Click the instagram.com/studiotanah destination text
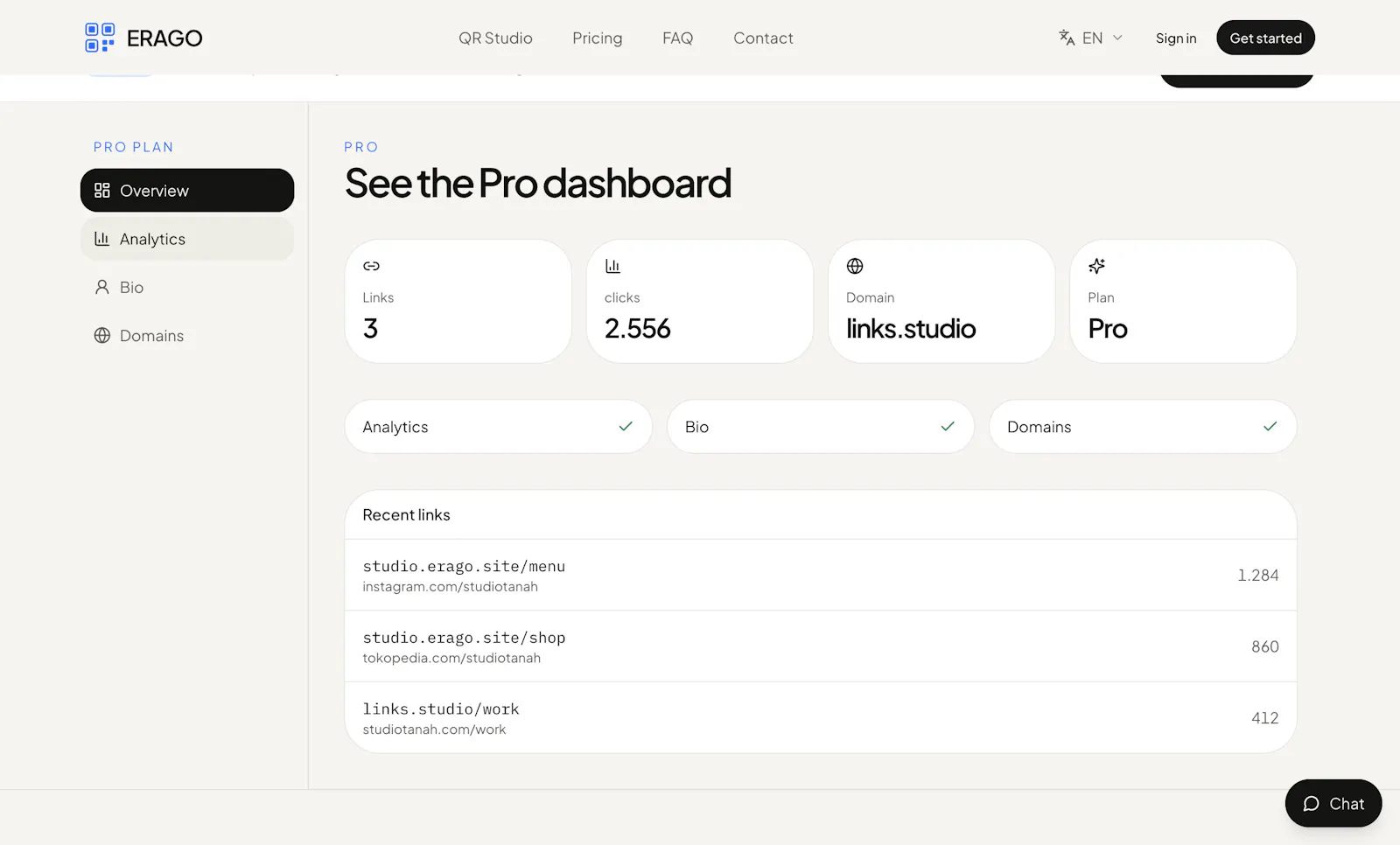This screenshot has width=1400, height=845. [x=451, y=587]
